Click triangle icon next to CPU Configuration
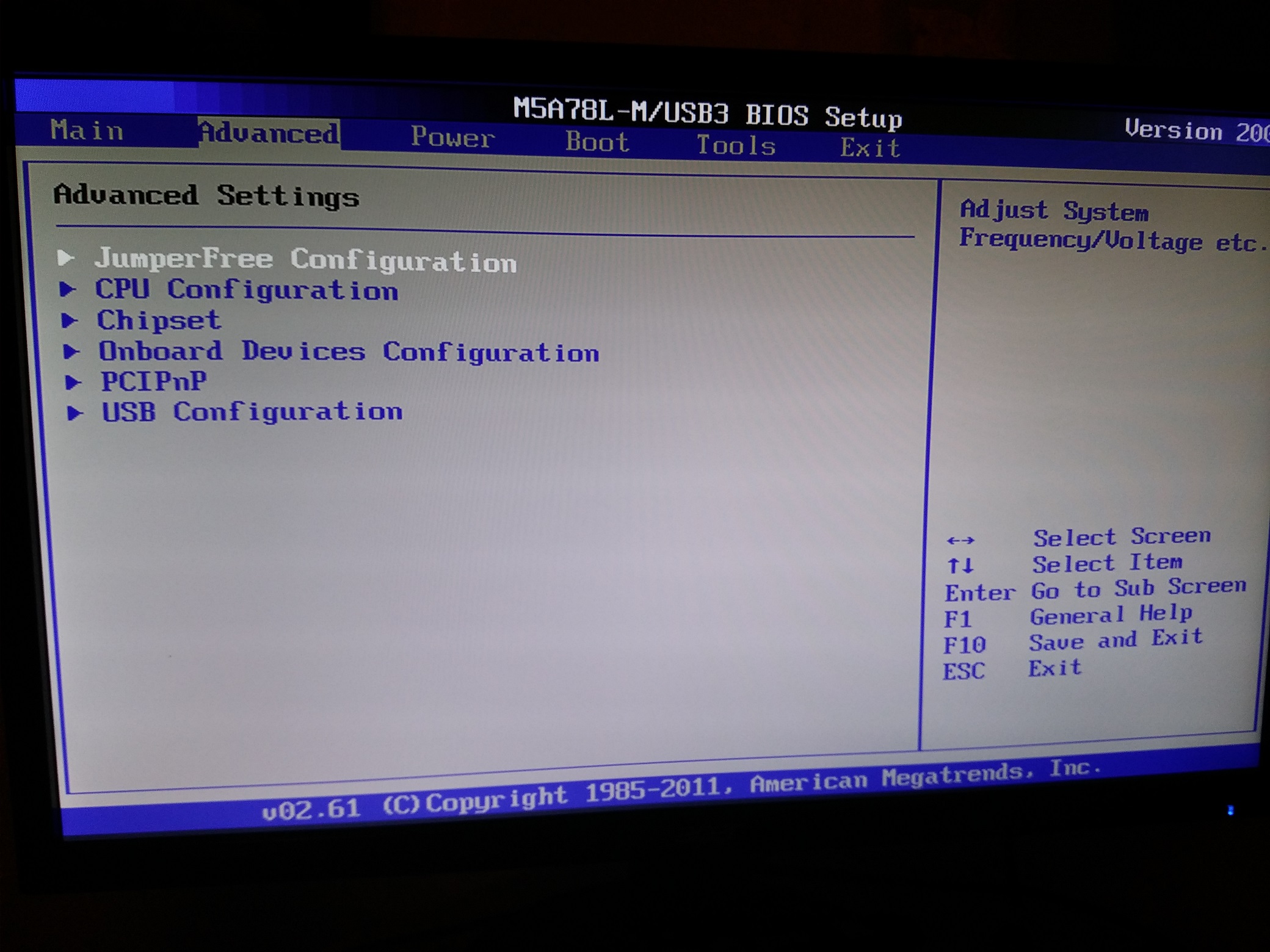Image resolution: width=1270 pixels, height=952 pixels. pyautogui.click(x=68, y=289)
